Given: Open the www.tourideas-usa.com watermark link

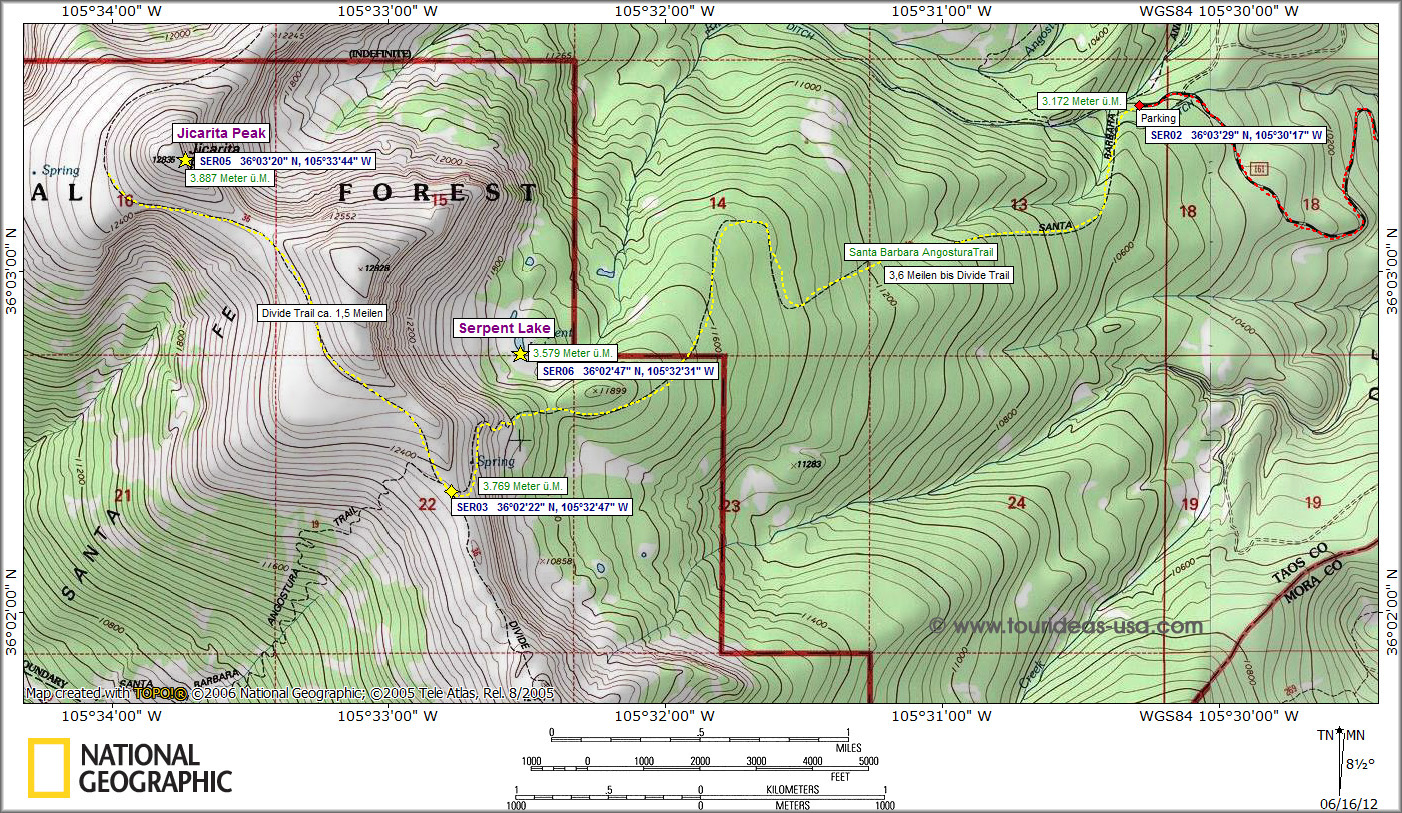Looking at the screenshot, I should [1066, 627].
